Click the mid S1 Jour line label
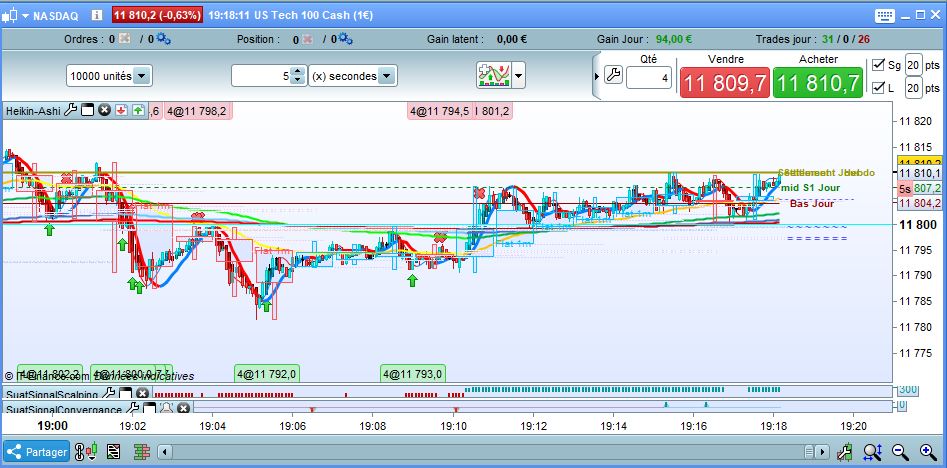947x468 pixels. click(x=810, y=188)
